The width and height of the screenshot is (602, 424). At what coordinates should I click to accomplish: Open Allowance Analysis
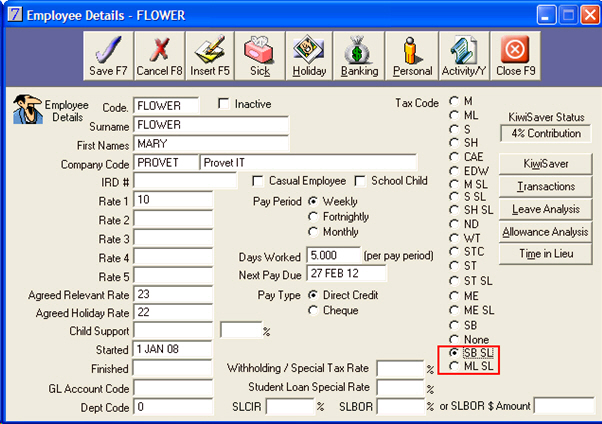546,232
